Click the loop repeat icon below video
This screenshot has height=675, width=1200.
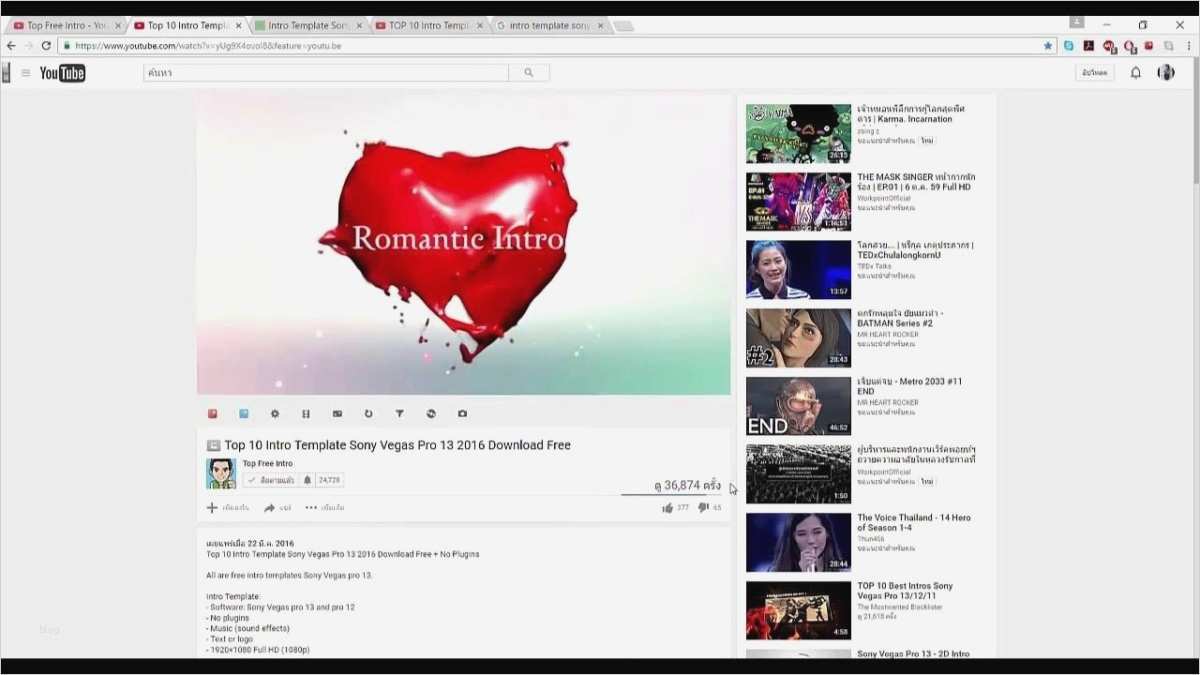pos(368,414)
